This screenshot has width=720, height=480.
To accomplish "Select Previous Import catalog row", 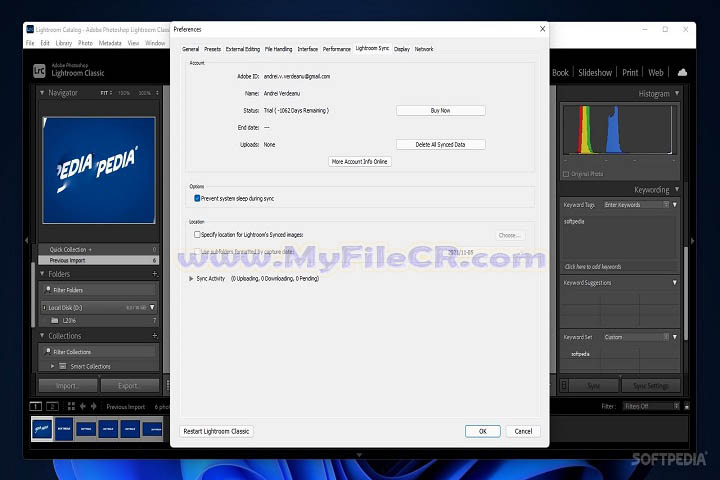I will 99,260.
